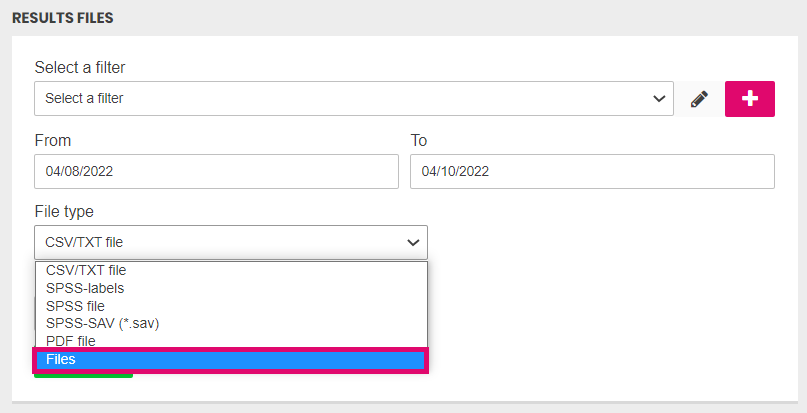The width and height of the screenshot is (807, 413).
Task: Click the green button below the dropdown list
Action: (x=83, y=375)
